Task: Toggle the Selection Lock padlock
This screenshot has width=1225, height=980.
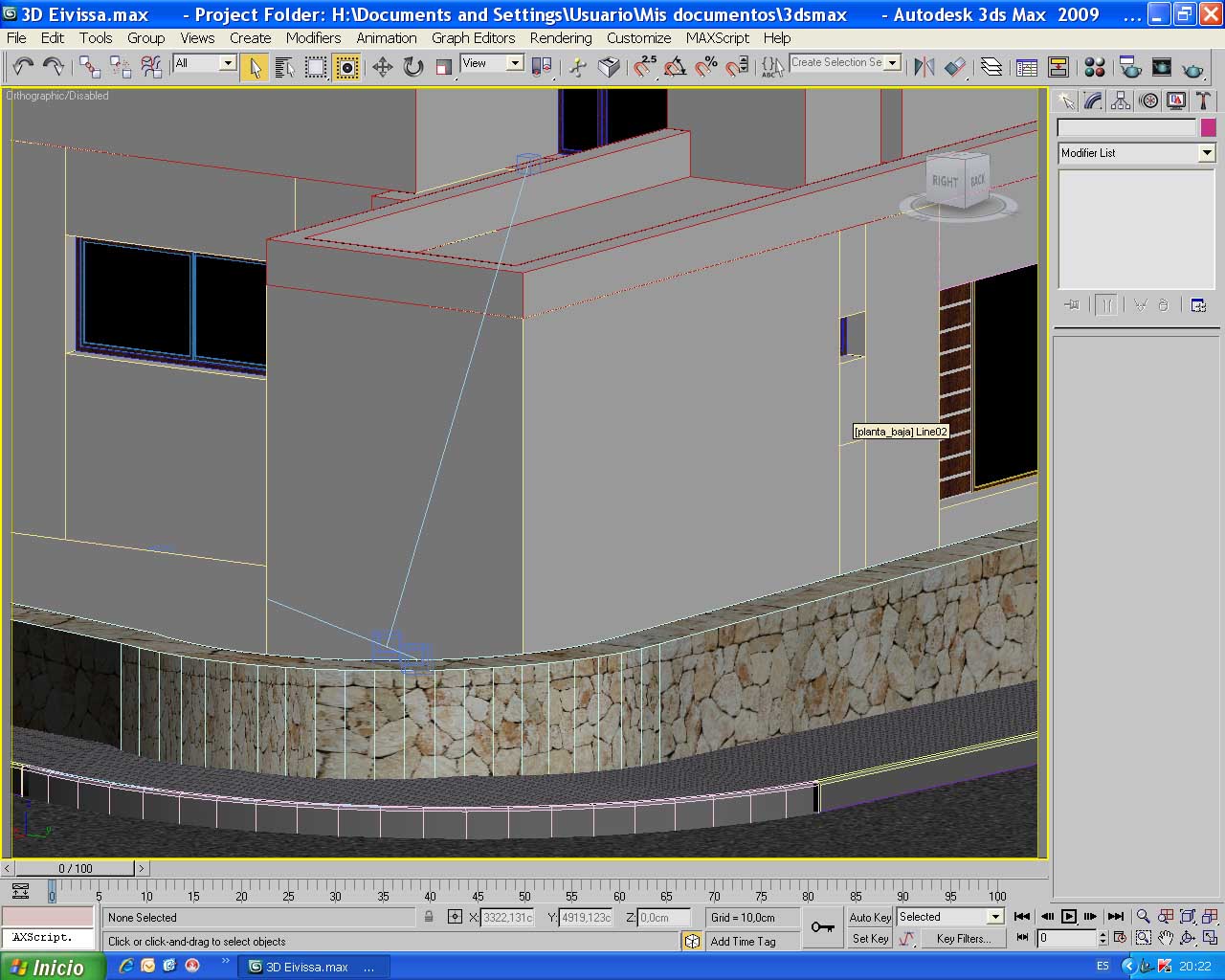Action: click(x=429, y=917)
